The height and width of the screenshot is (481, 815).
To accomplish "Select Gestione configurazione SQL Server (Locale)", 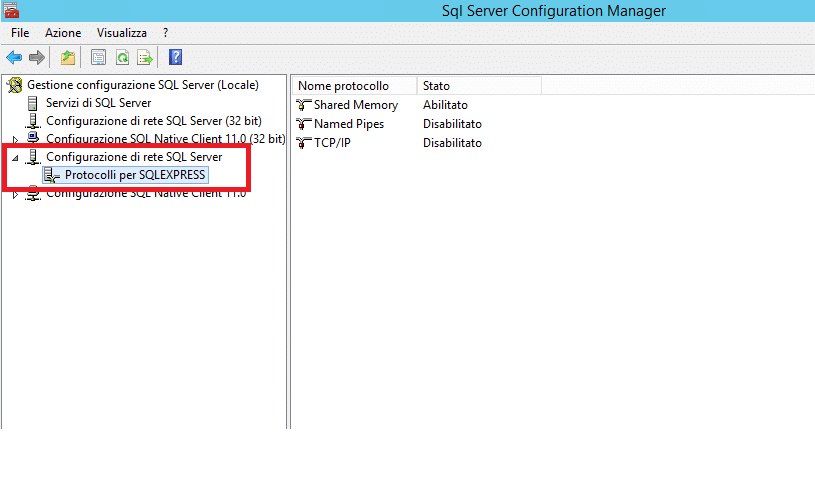I will (x=143, y=85).
